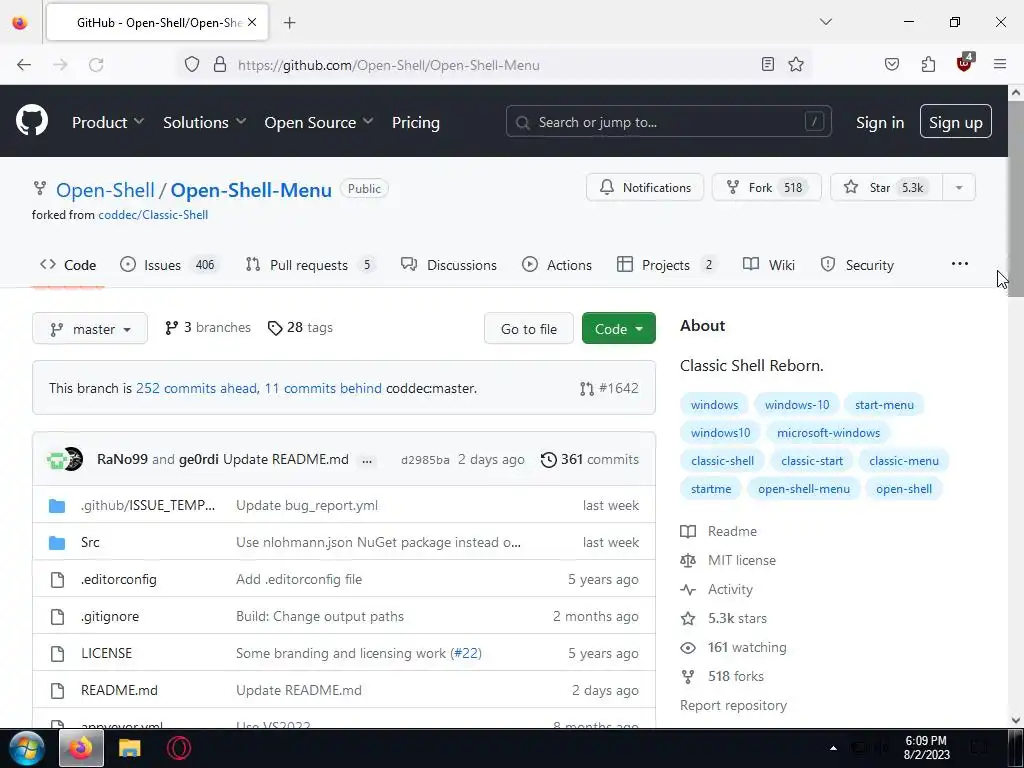This screenshot has width=1024, height=768.
Task: Open commit hash d2985ba
Action: click(x=425, y=460)
